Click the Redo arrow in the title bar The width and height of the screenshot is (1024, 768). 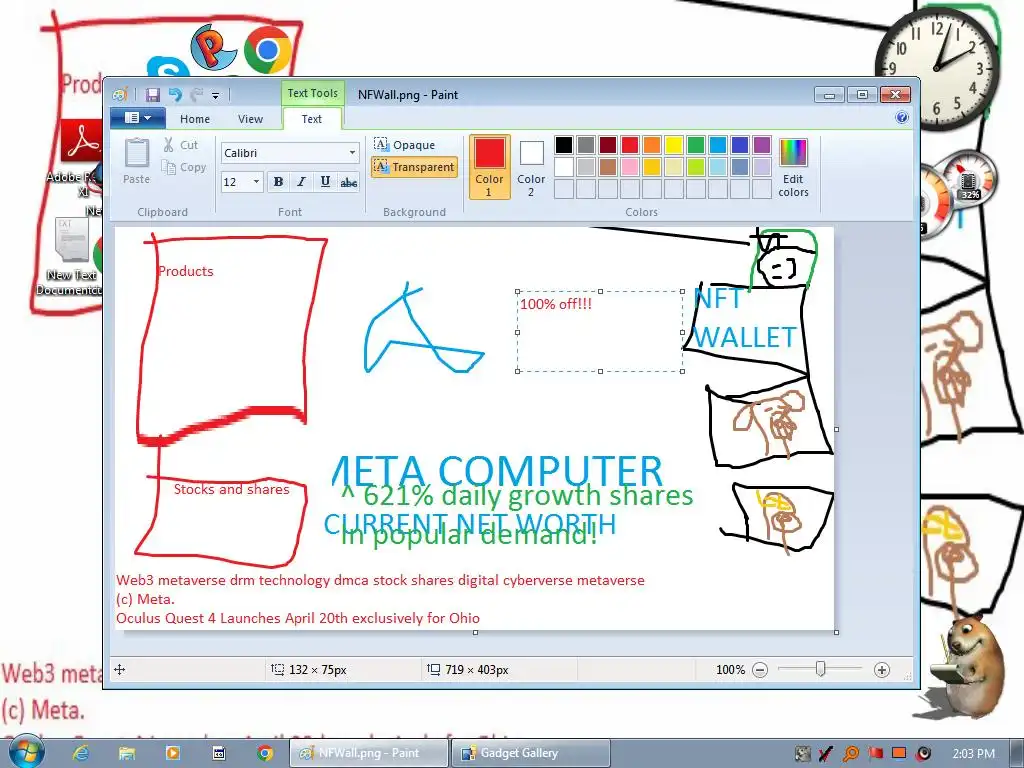click(x=196, y=95)
